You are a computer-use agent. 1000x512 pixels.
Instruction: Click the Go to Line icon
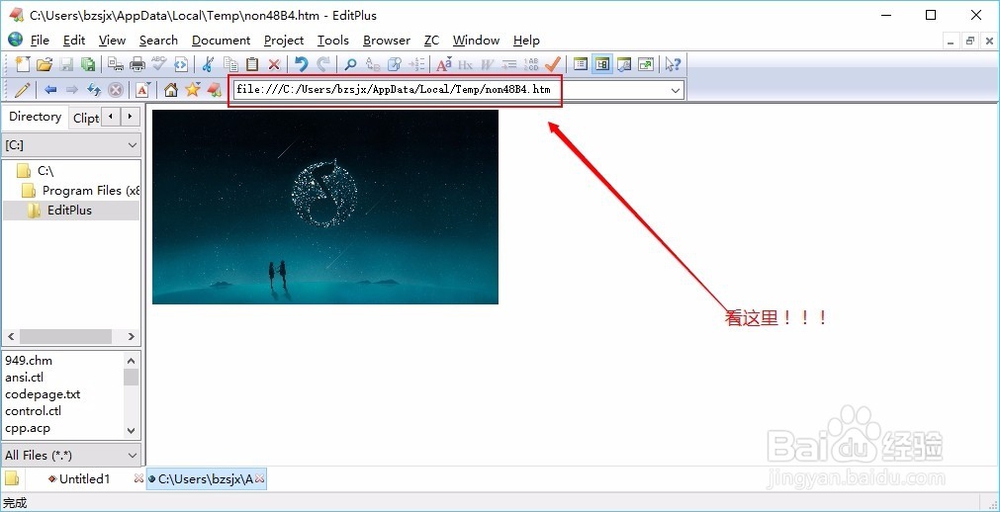tap(416, 64)
